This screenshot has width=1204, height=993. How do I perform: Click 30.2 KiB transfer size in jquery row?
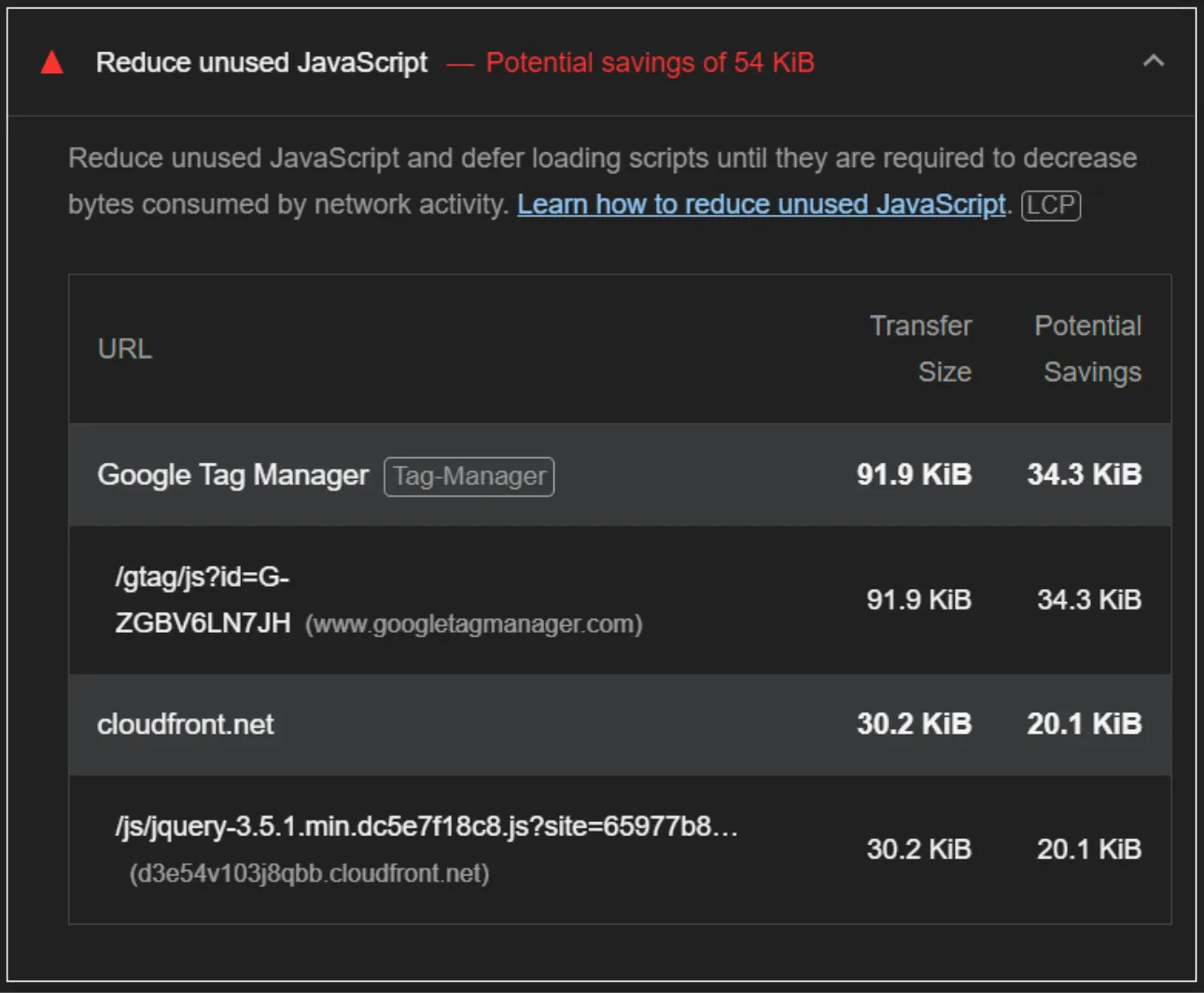918,849
